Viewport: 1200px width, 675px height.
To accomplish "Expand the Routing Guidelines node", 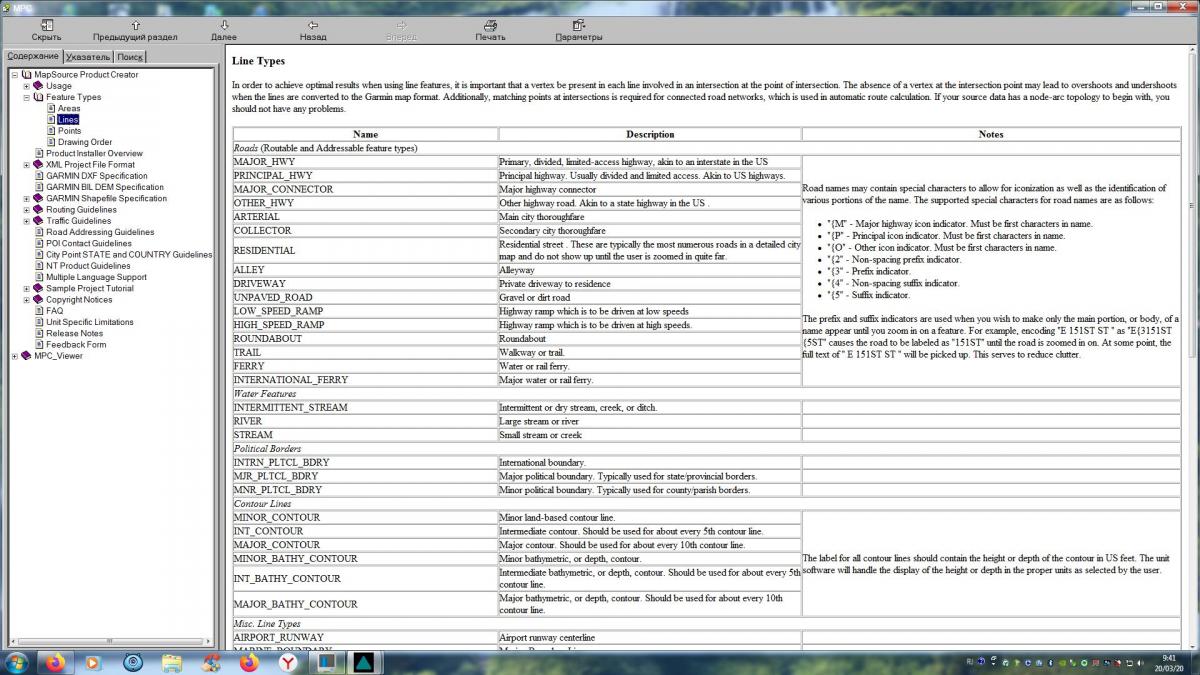I will (x=26, y=210).
